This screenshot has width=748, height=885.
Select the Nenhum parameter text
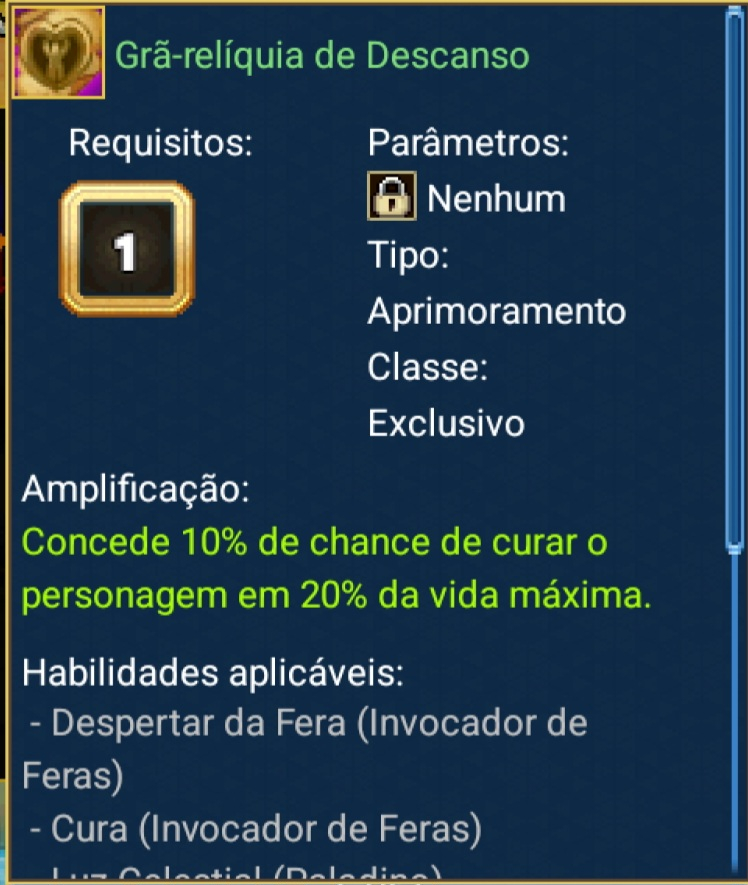click(x=496, y=199)
